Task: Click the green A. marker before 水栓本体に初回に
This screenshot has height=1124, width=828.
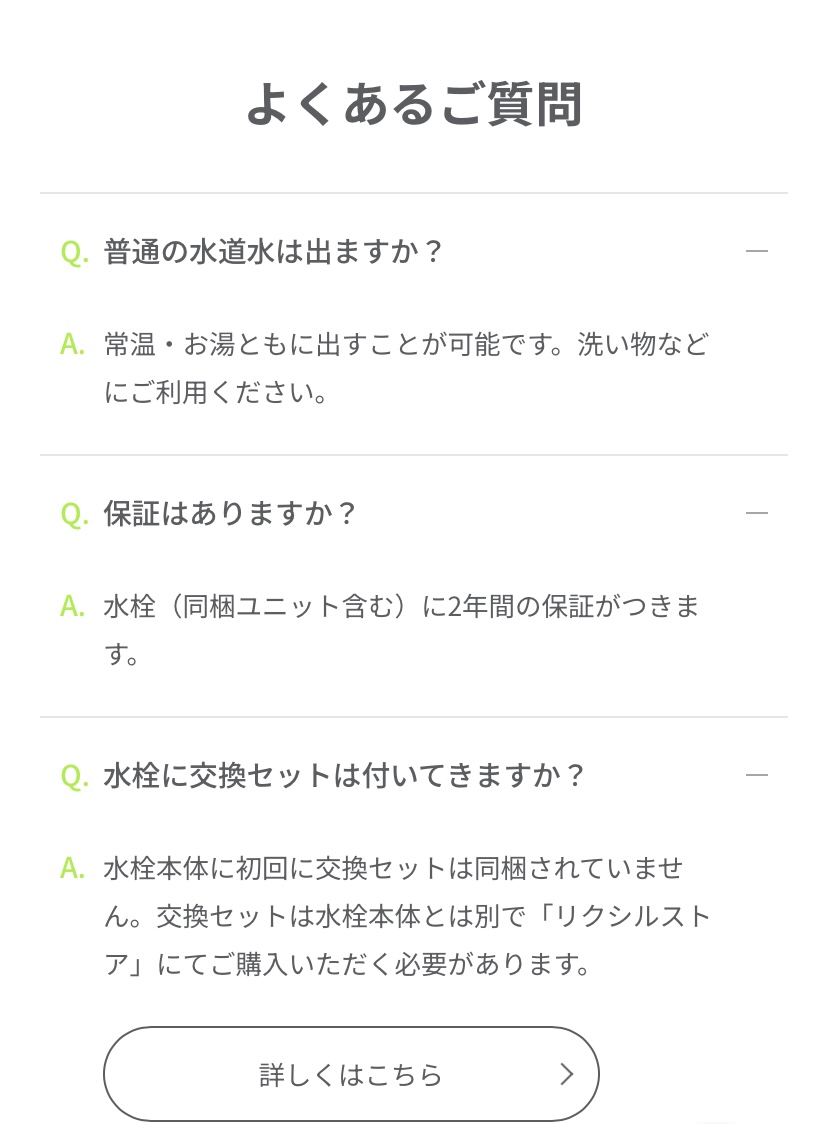Action: pos(72,868)
